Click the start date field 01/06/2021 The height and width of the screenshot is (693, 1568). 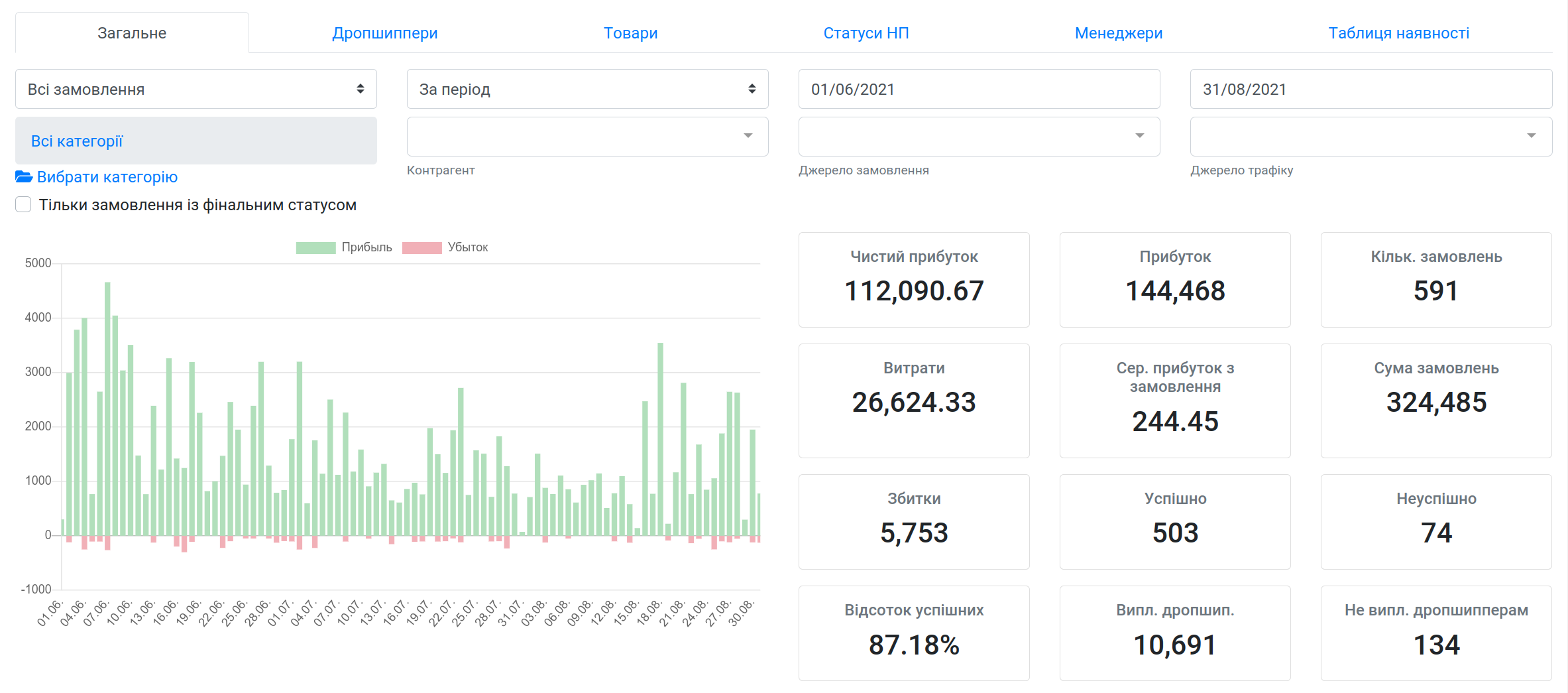(980, 89)
